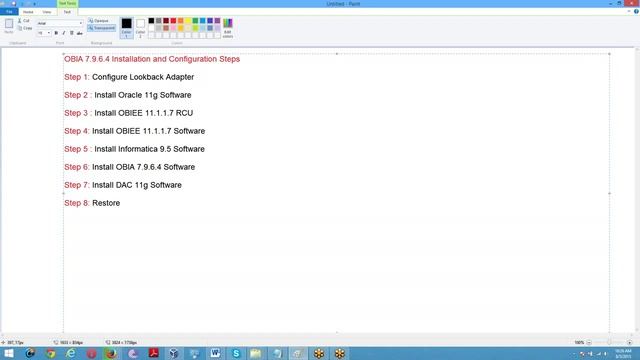The width and height of the screenshot is (640, 360).
Task: Click the Cut command in the ribbon
Action: coord(24,20)
